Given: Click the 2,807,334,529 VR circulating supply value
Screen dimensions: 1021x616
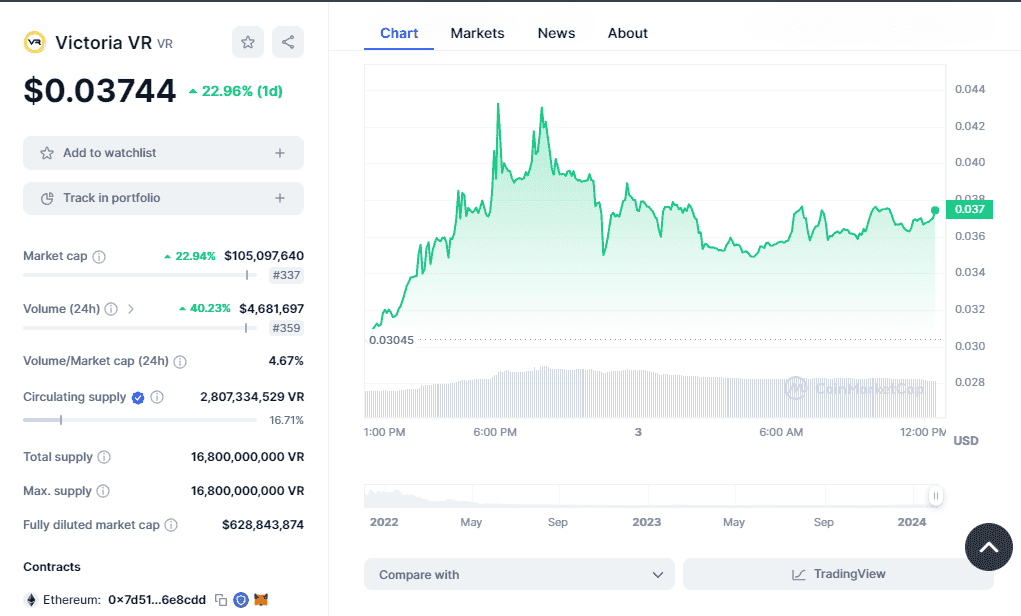Looking at the screenshot, I should 252,397.
